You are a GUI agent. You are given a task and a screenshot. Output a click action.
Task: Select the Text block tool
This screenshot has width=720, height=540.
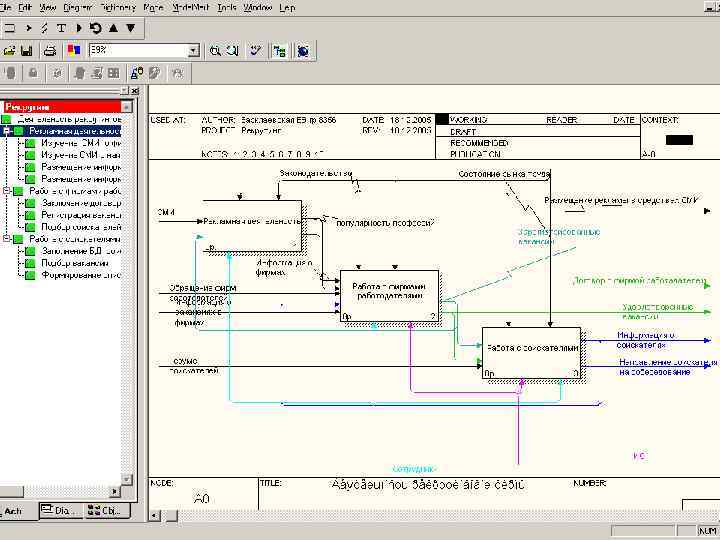point(62,28)
